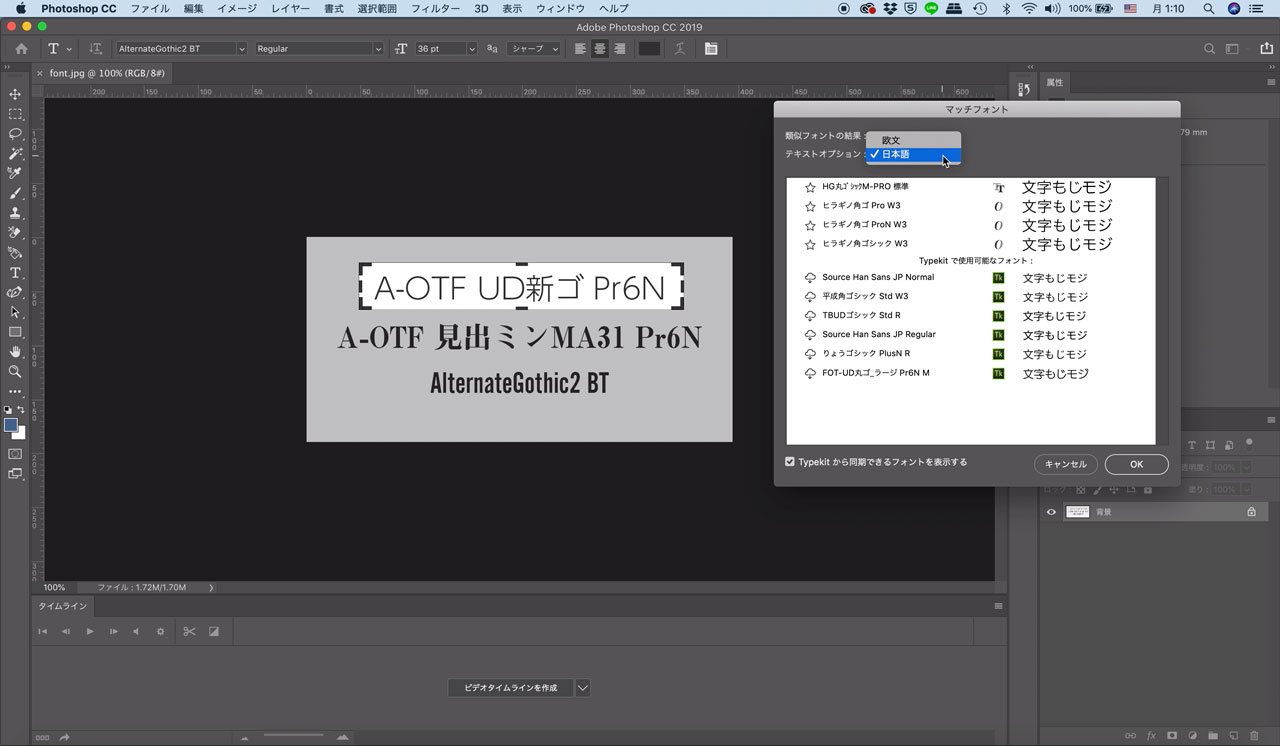Choose 日本語 in text option dropdown

(x=913, y=155)
